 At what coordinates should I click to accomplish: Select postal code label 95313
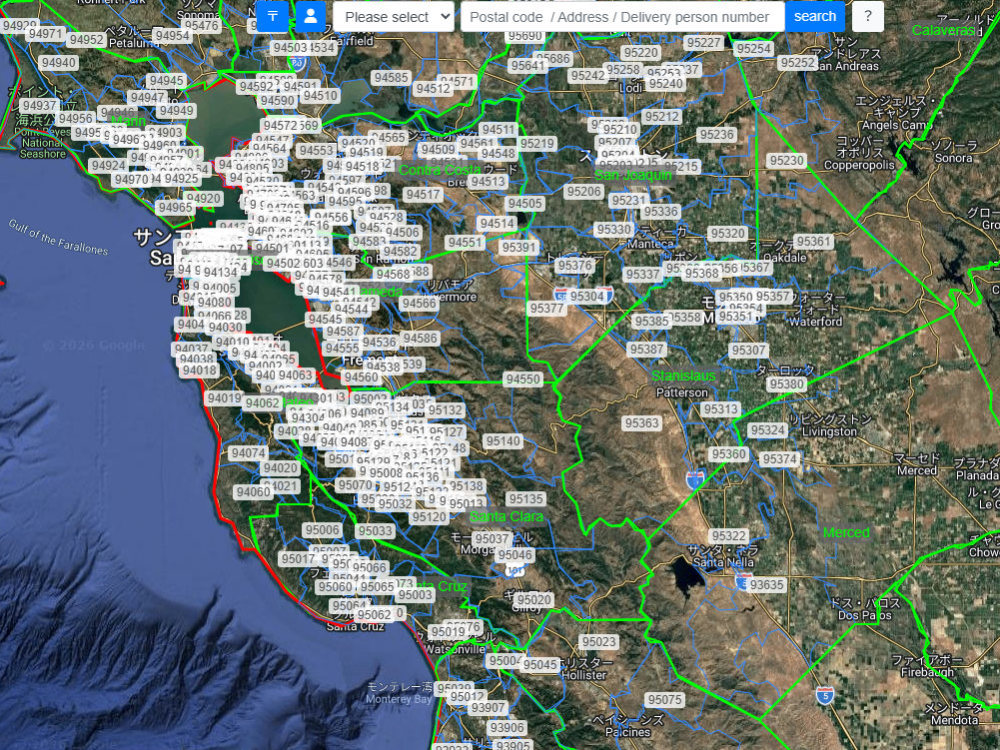[721, 409]
